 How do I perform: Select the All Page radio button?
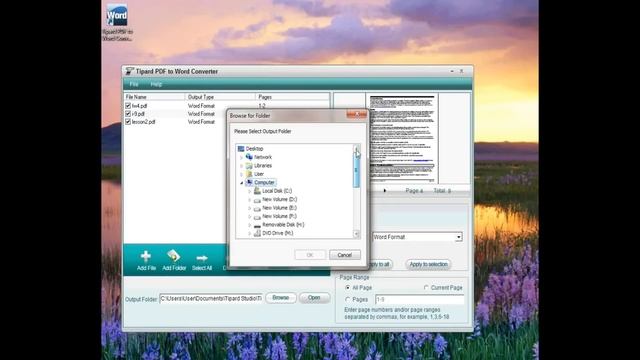point(348,288)
